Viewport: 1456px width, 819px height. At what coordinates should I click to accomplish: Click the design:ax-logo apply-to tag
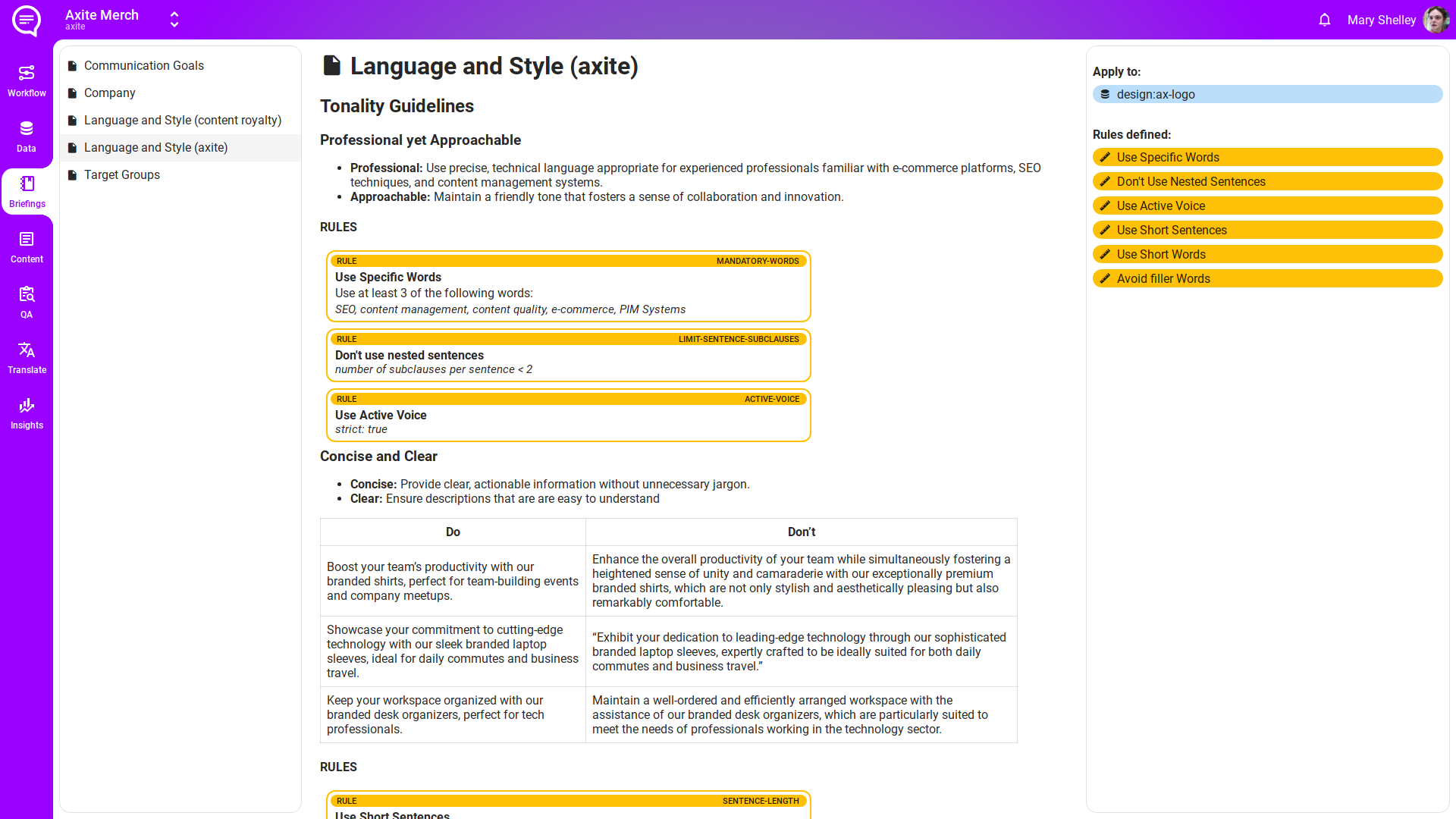[1266, 95]
